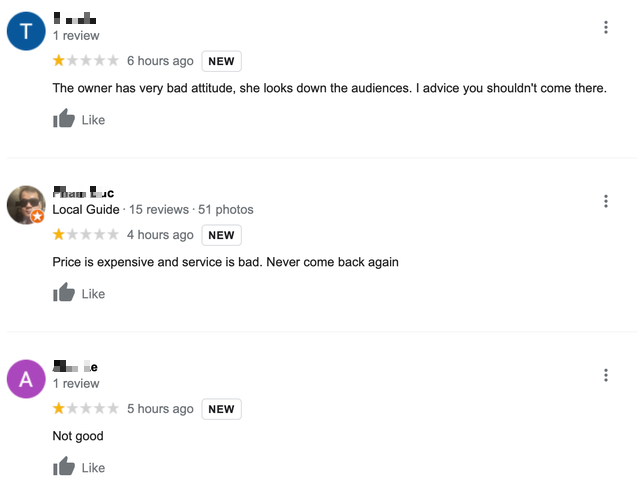The image size is (640, 483).
Task: Like the "Price is expensive" review
Action: (79, 294)
